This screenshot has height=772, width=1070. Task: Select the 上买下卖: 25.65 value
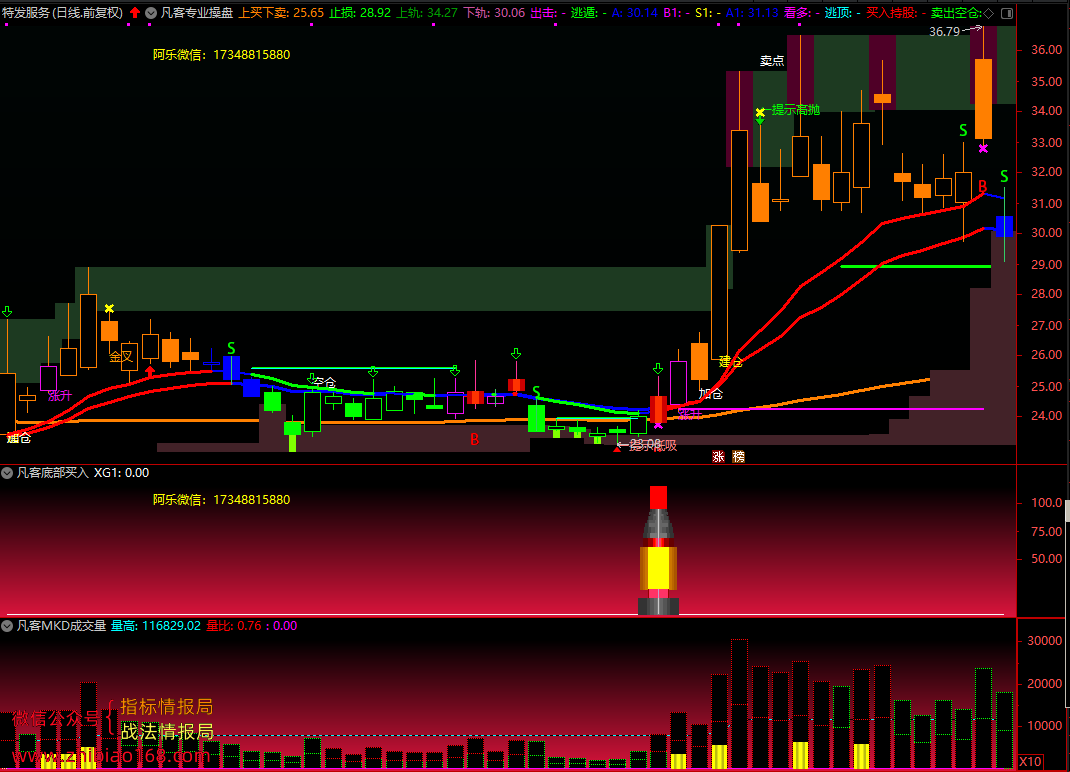(x=281, y=12)
